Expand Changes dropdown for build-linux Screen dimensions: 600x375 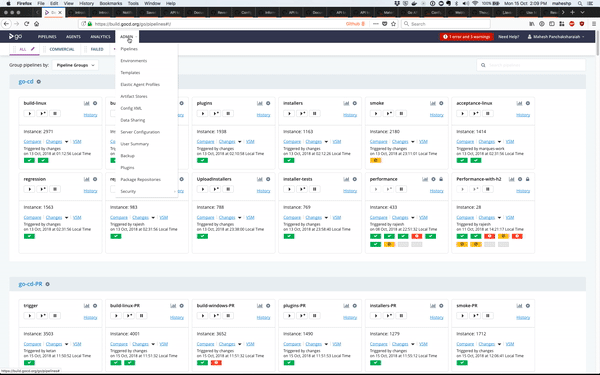coord(67,142)
